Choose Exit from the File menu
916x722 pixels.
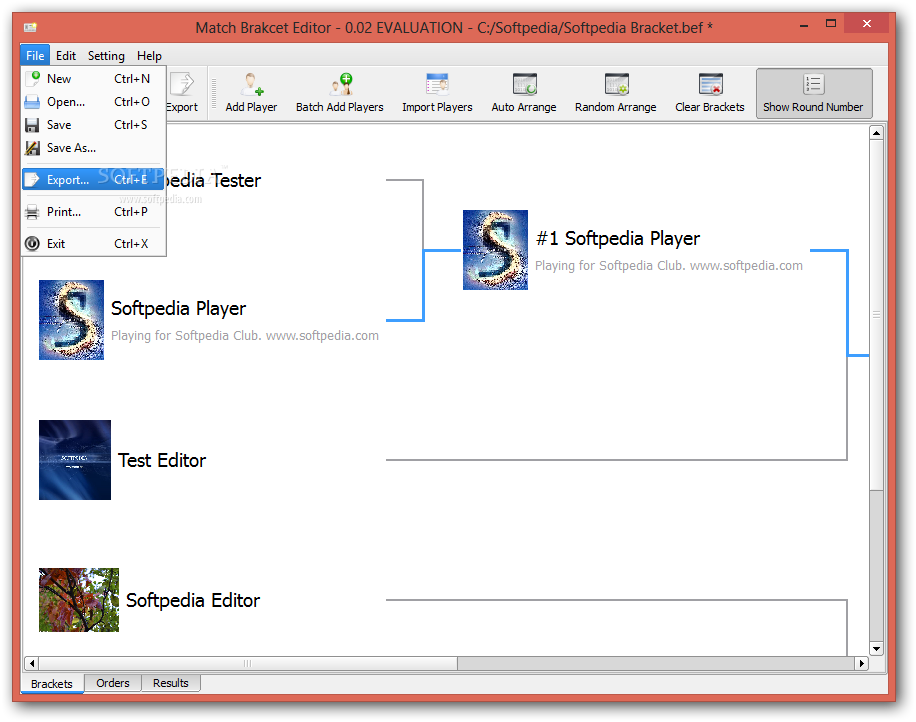click(x=93, y=244)
